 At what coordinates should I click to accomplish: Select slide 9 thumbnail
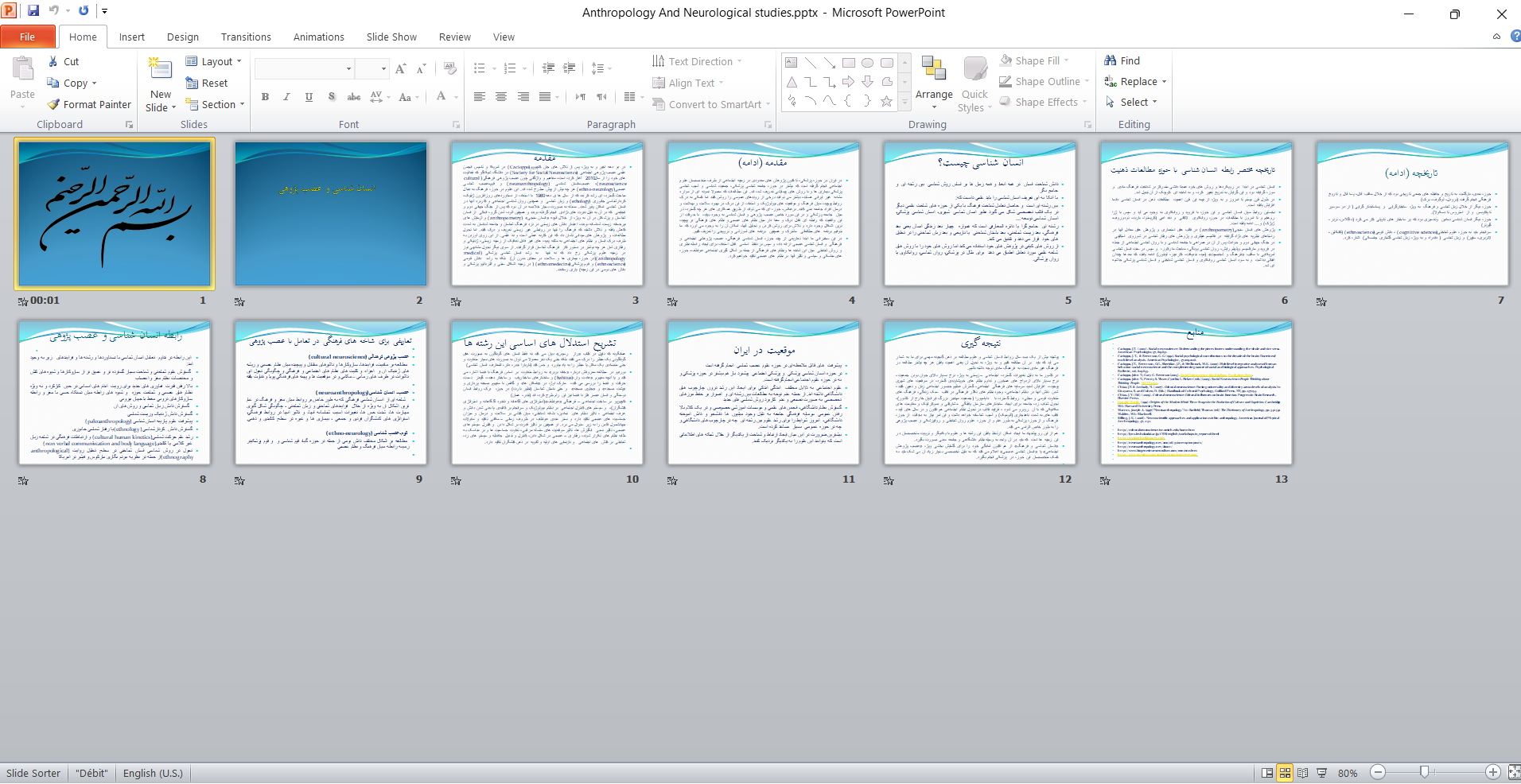click(x=331, y=393)
